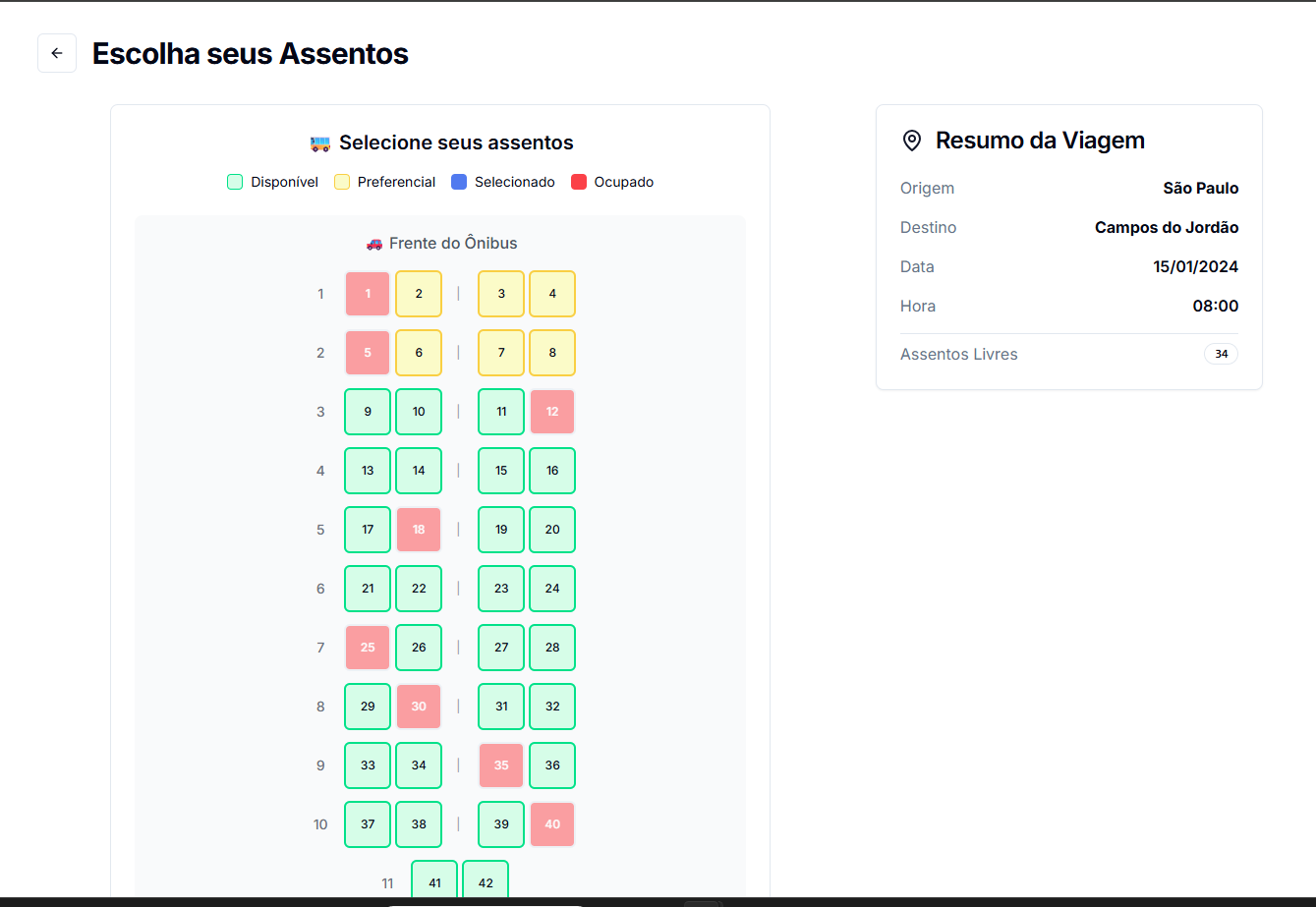Select seat 33 in row 9

point(368,765)
